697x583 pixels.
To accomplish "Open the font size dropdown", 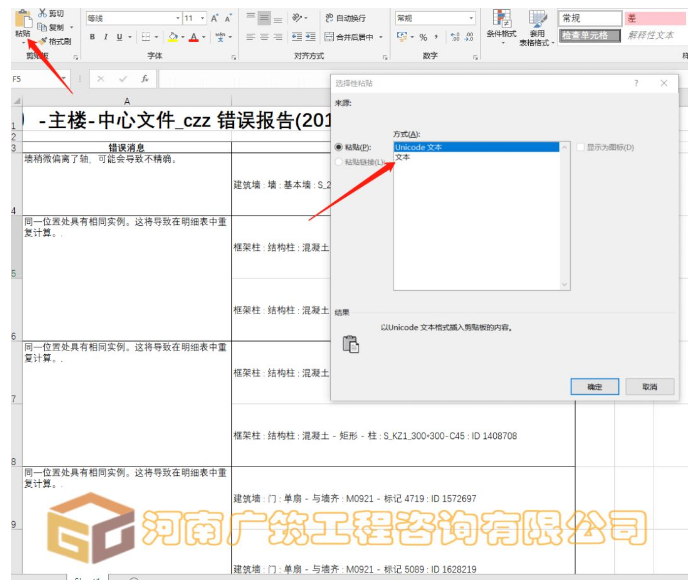I will click(203, 18).
